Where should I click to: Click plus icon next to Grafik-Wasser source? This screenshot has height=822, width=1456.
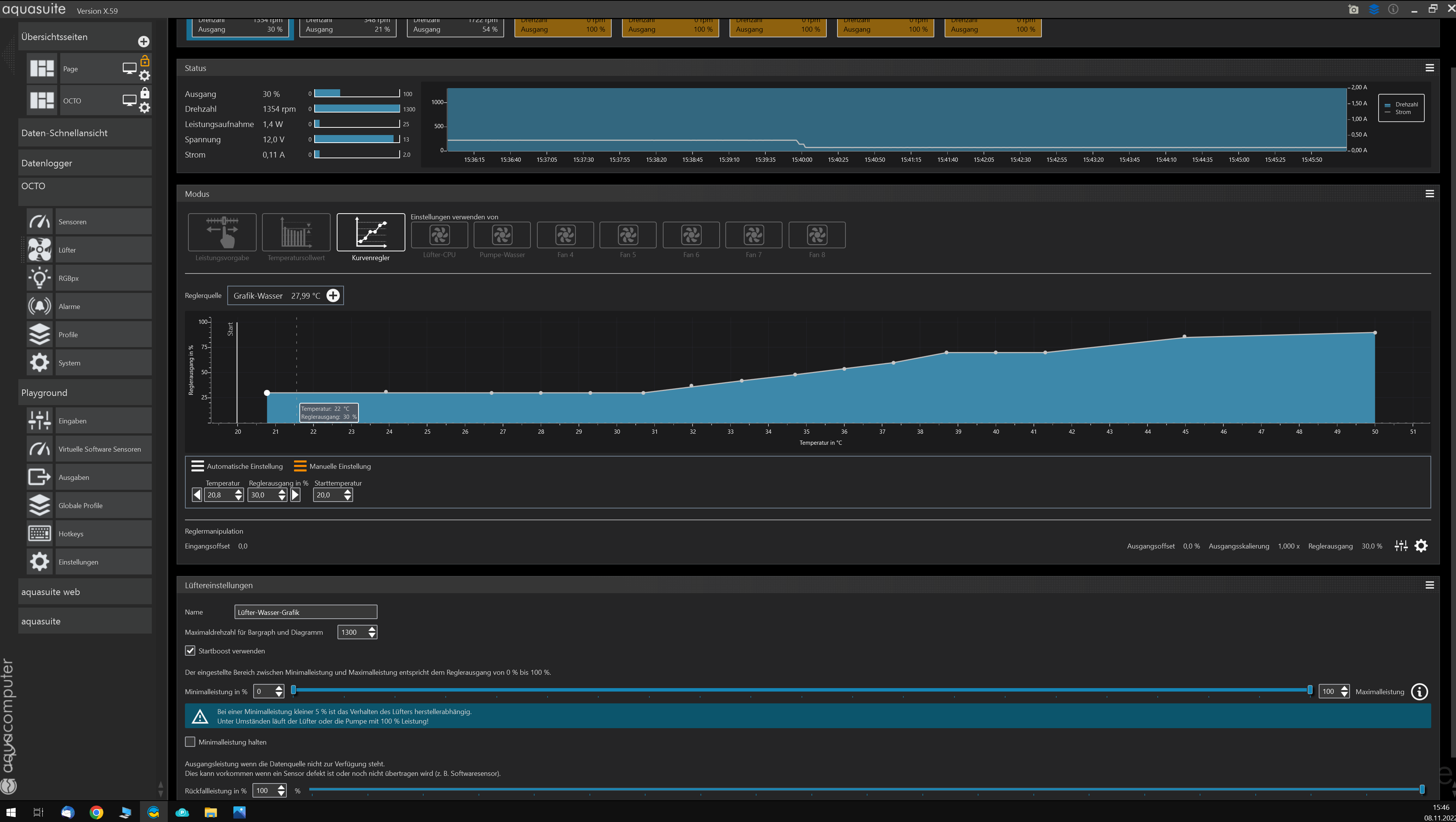333,296
